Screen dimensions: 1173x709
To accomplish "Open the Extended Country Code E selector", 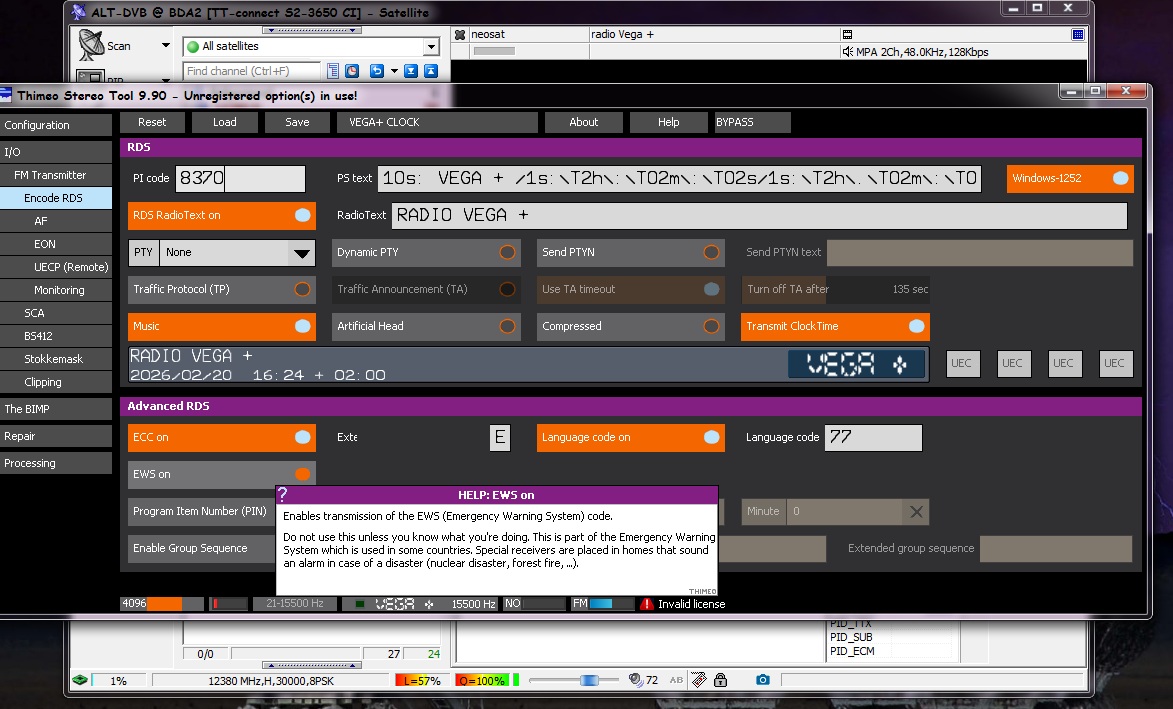I will 500,438.
